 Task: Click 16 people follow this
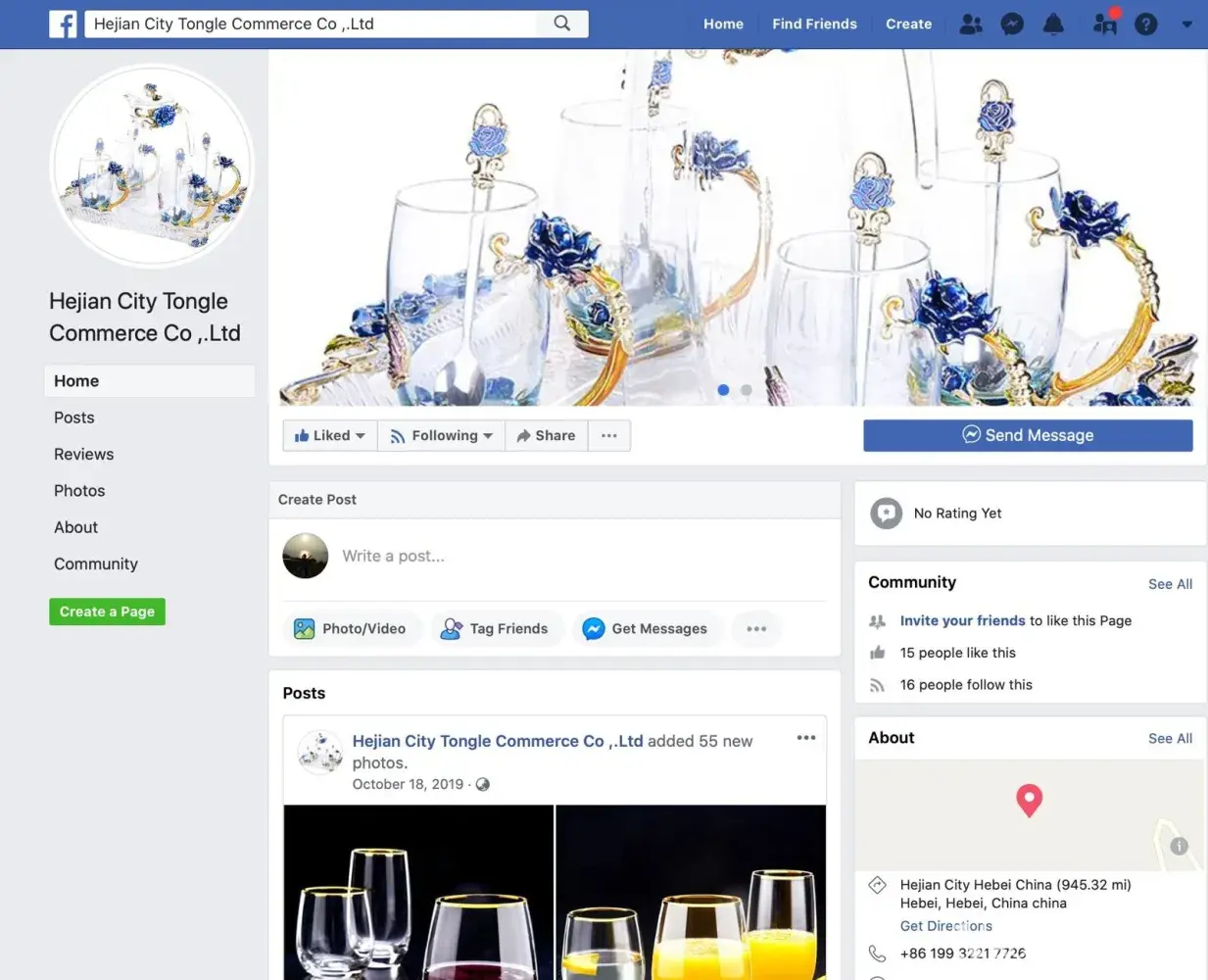pyautogui.click(x=966, y=685)
